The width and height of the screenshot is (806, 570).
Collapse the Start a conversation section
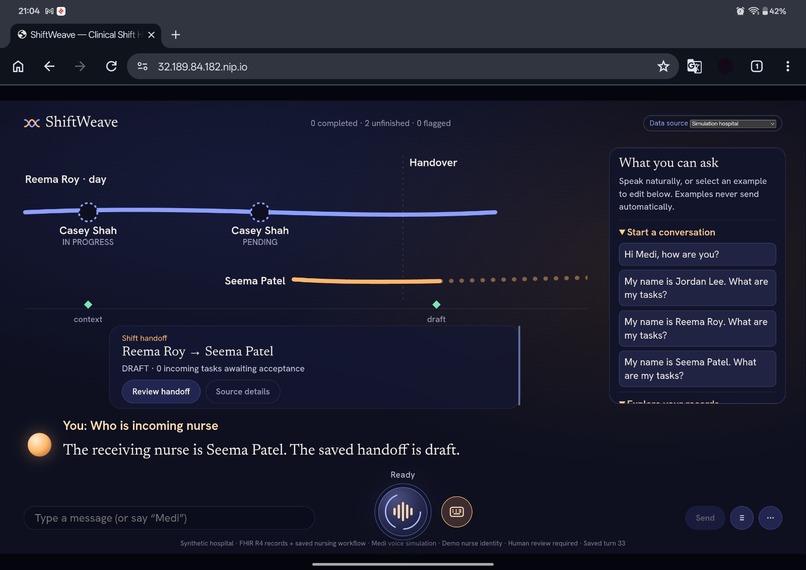pos(667,232)
